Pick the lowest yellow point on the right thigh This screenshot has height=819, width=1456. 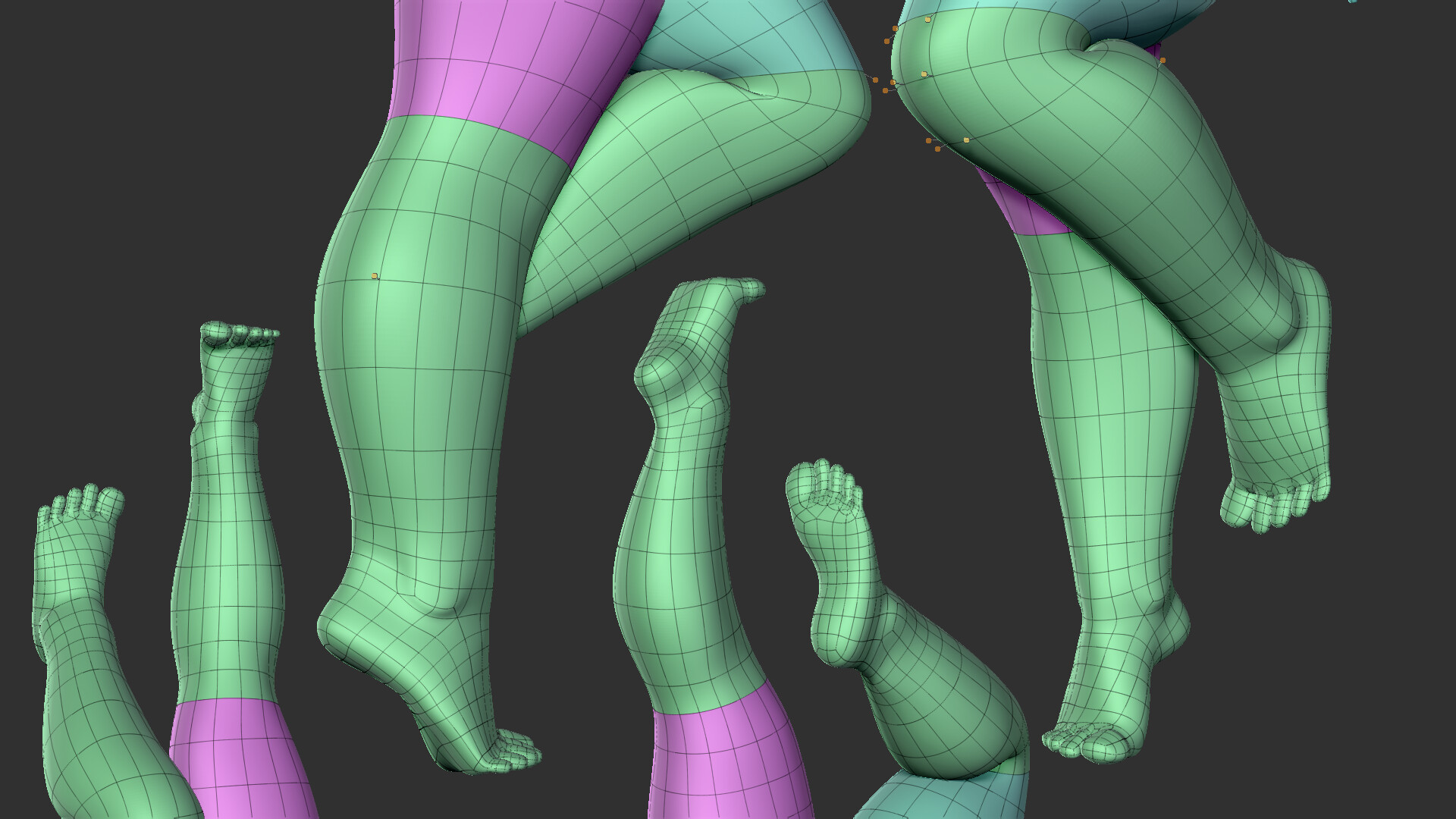coord(966,140)
